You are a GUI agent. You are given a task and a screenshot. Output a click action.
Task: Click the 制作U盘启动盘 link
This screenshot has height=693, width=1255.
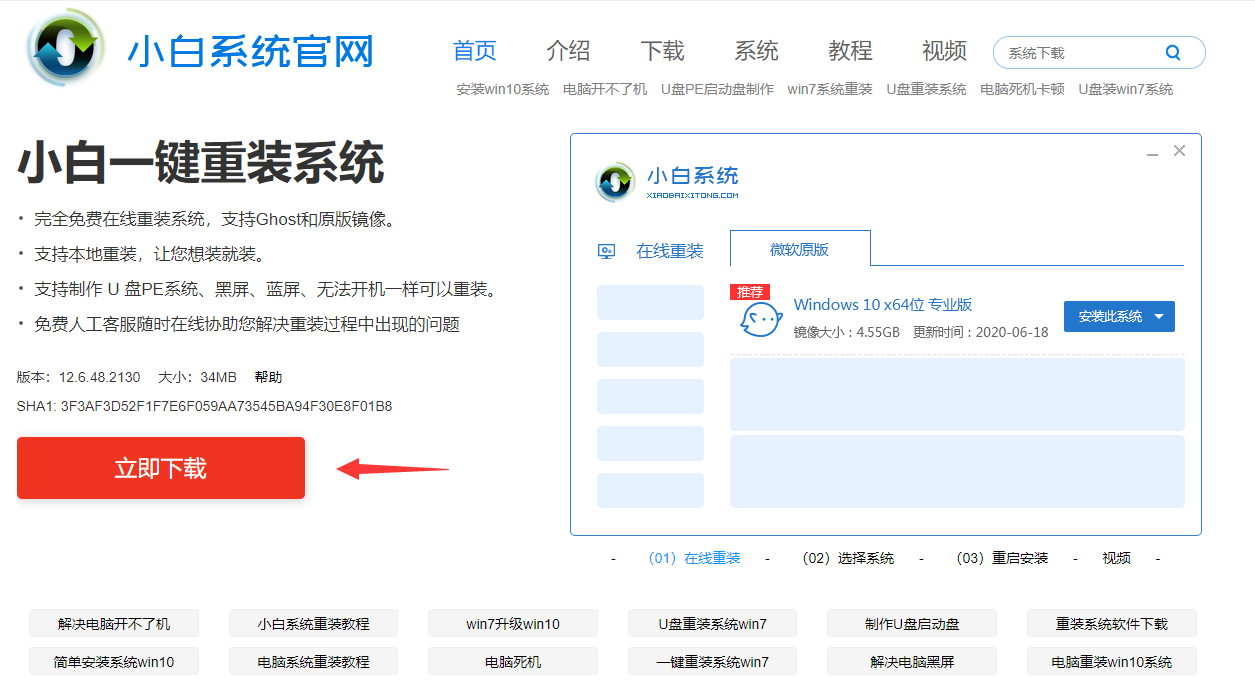pyautogui.click(x=911, y=623)
